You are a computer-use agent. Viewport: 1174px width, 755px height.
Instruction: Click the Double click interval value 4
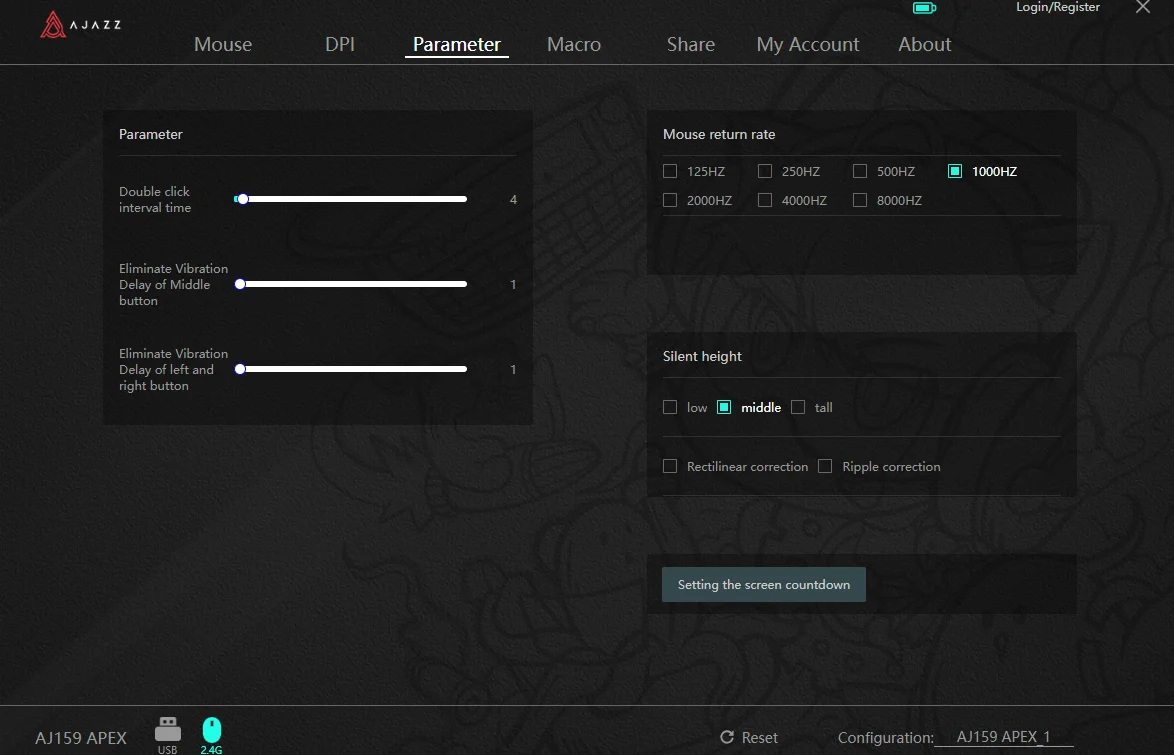click(x=513, y=200)
